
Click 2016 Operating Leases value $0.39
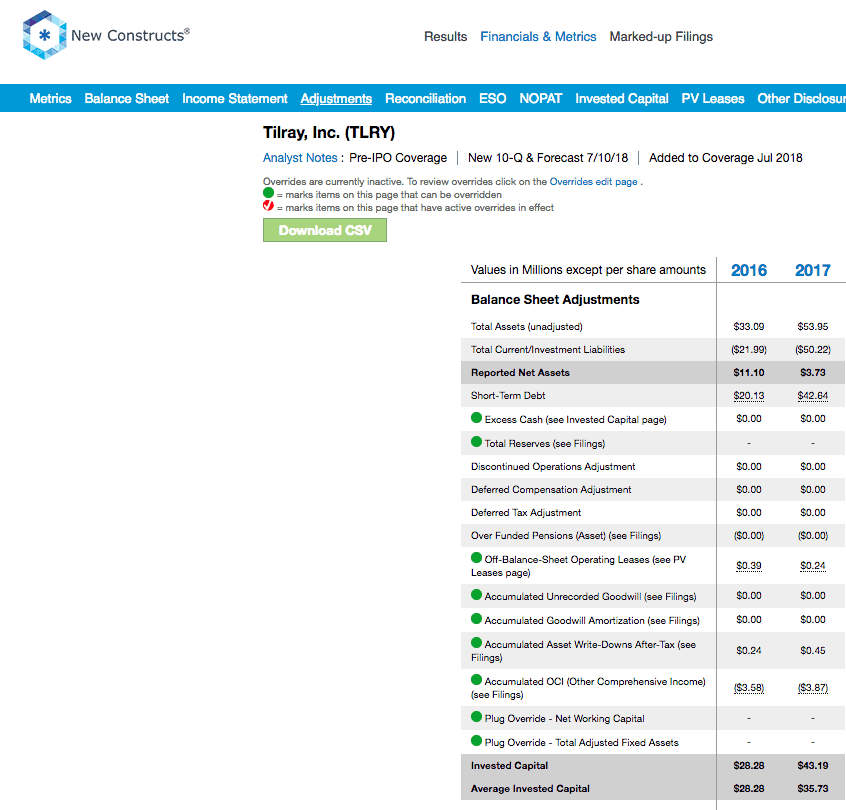(x=749, y=566)
